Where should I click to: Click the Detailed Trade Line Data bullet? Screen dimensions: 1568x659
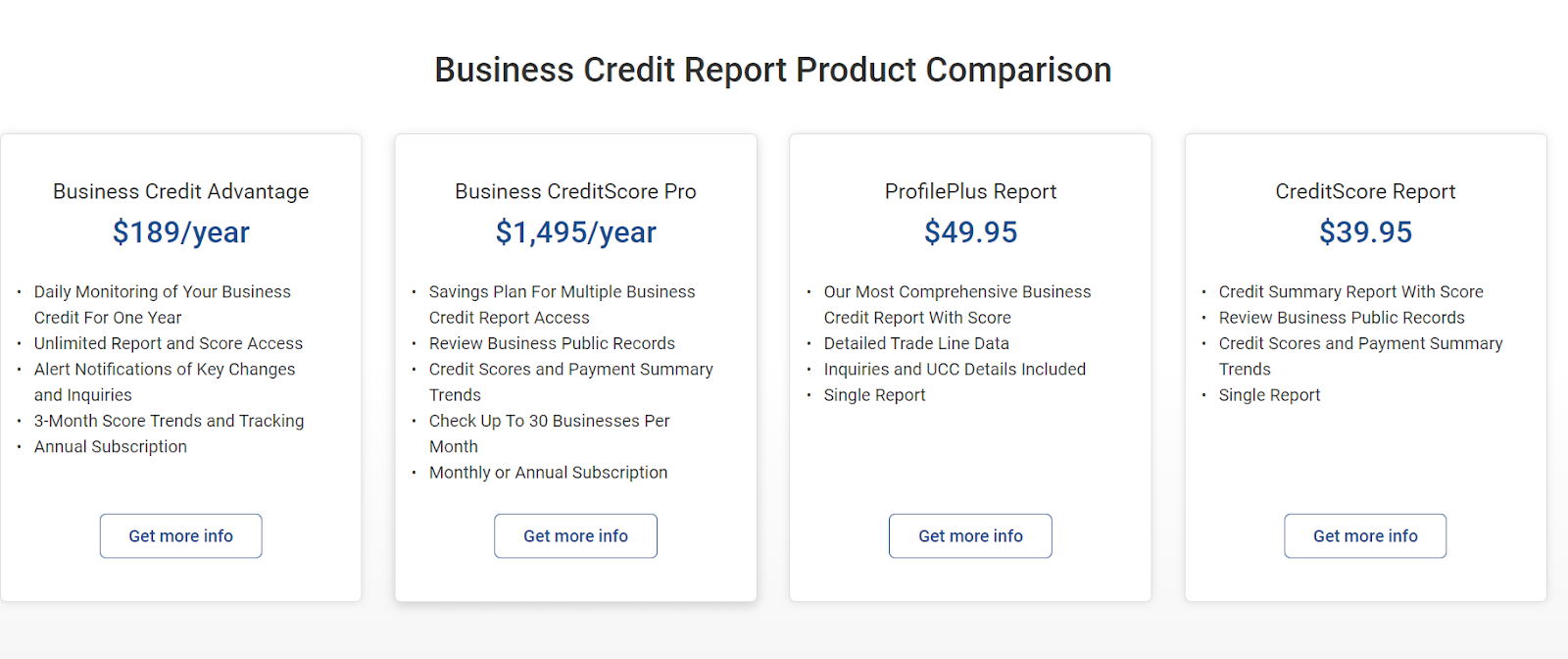916,343
